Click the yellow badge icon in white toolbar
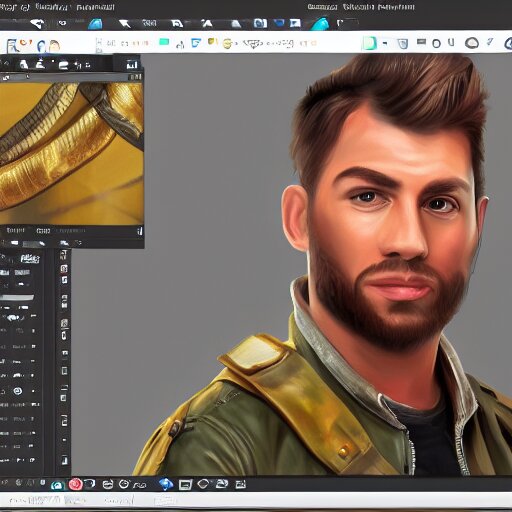 click(x=212, y=41)
